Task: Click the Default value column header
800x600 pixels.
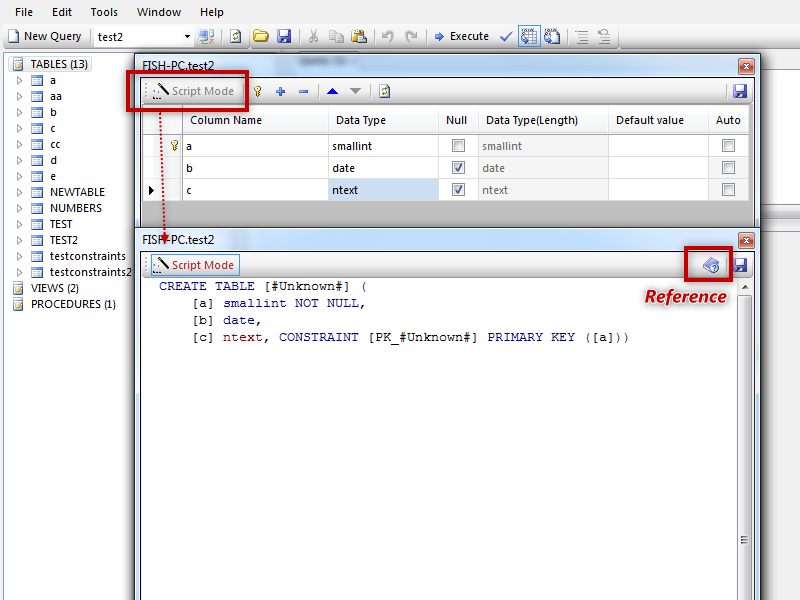Action: [x=658, y=120]
